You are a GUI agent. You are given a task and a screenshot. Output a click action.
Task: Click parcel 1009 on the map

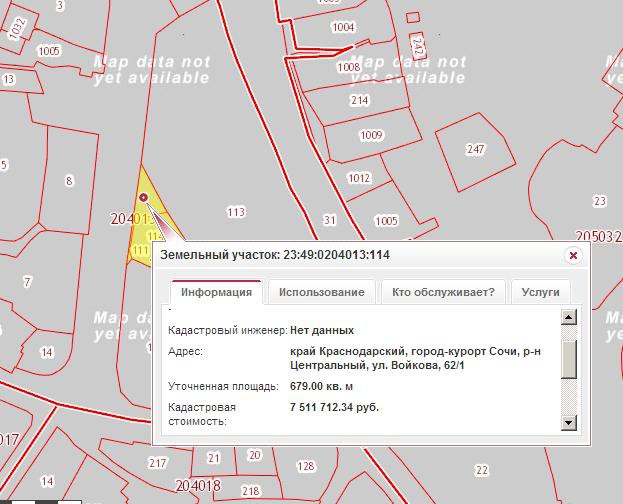371,135
